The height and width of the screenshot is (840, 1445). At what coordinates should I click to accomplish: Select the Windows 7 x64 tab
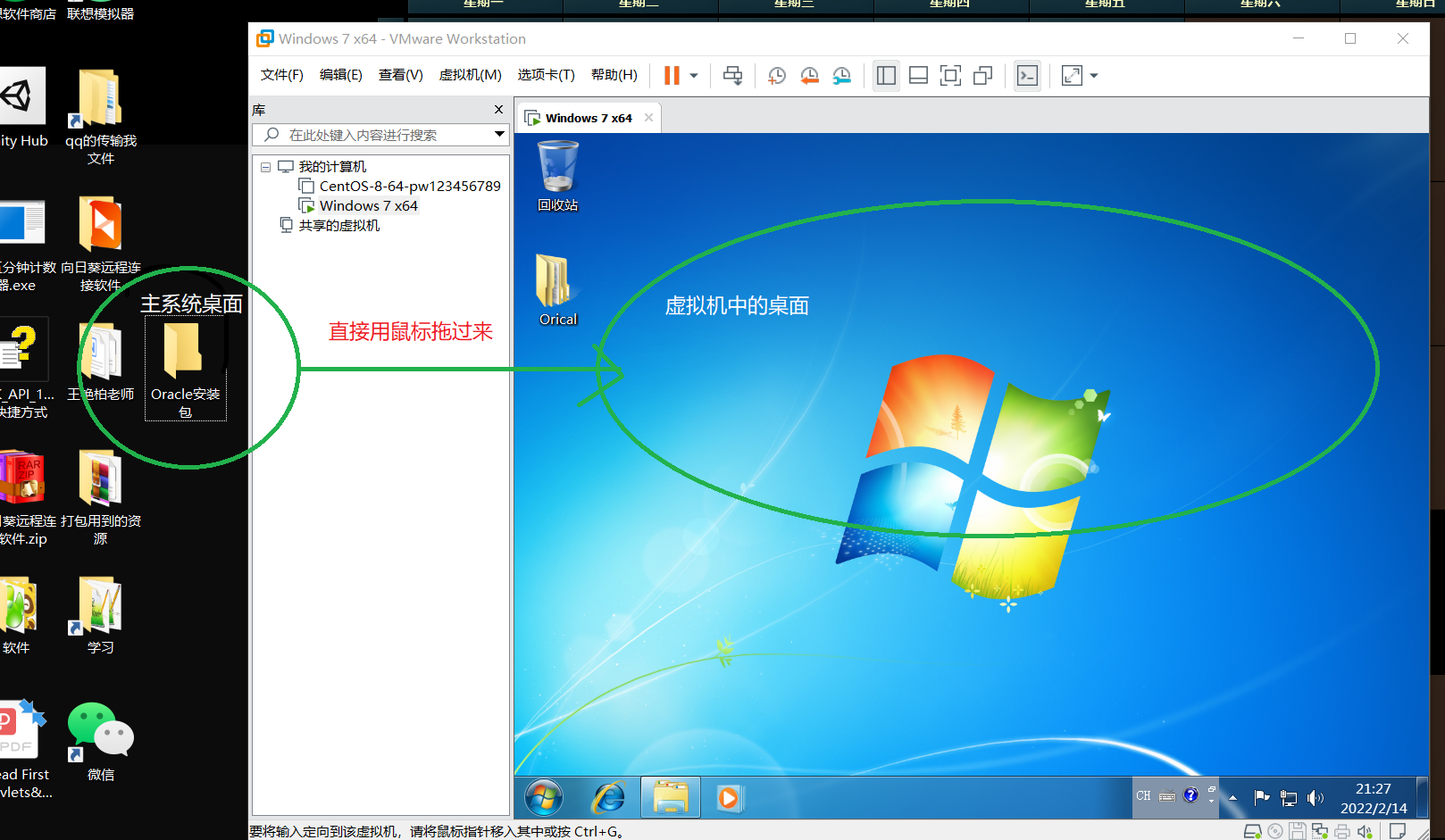point(587,117)
